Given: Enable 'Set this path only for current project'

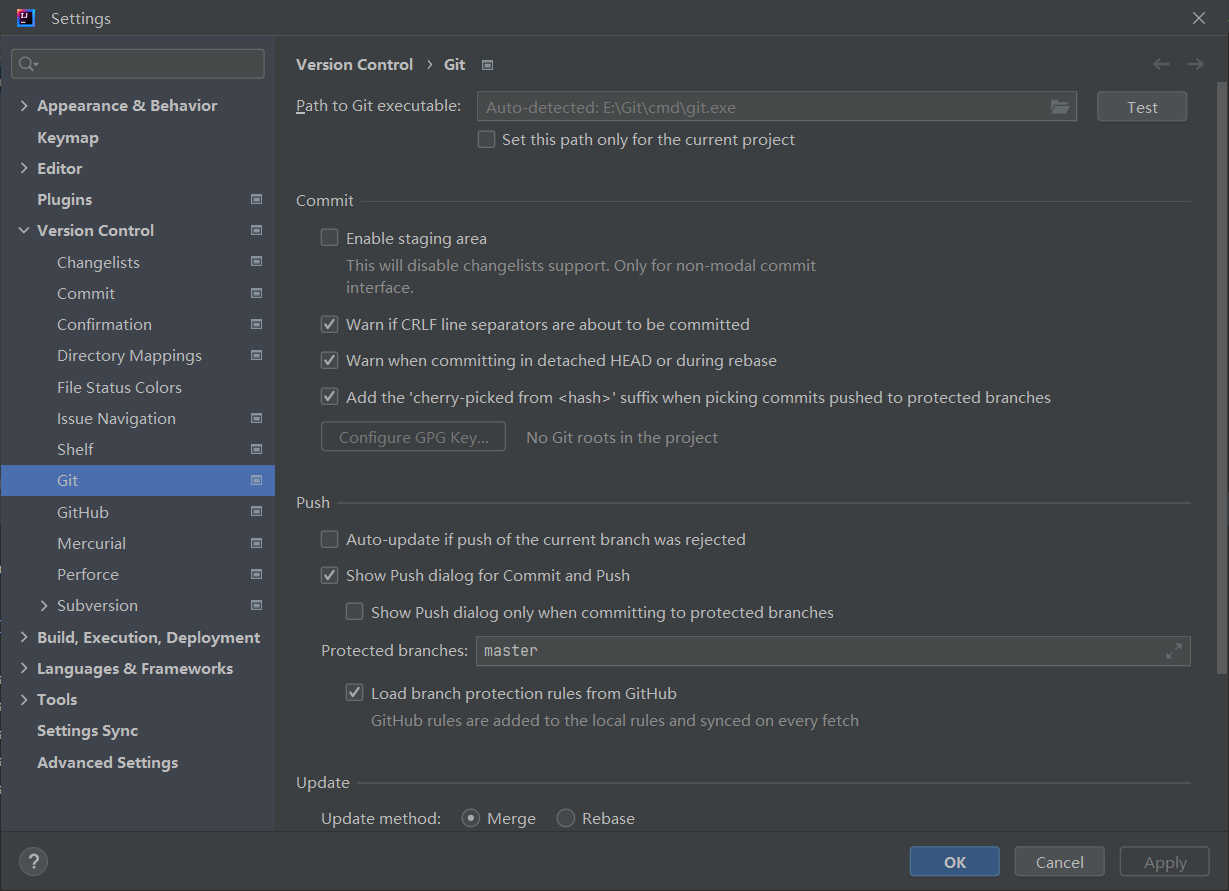Looking at the screenshot, I should pos(486,140).
